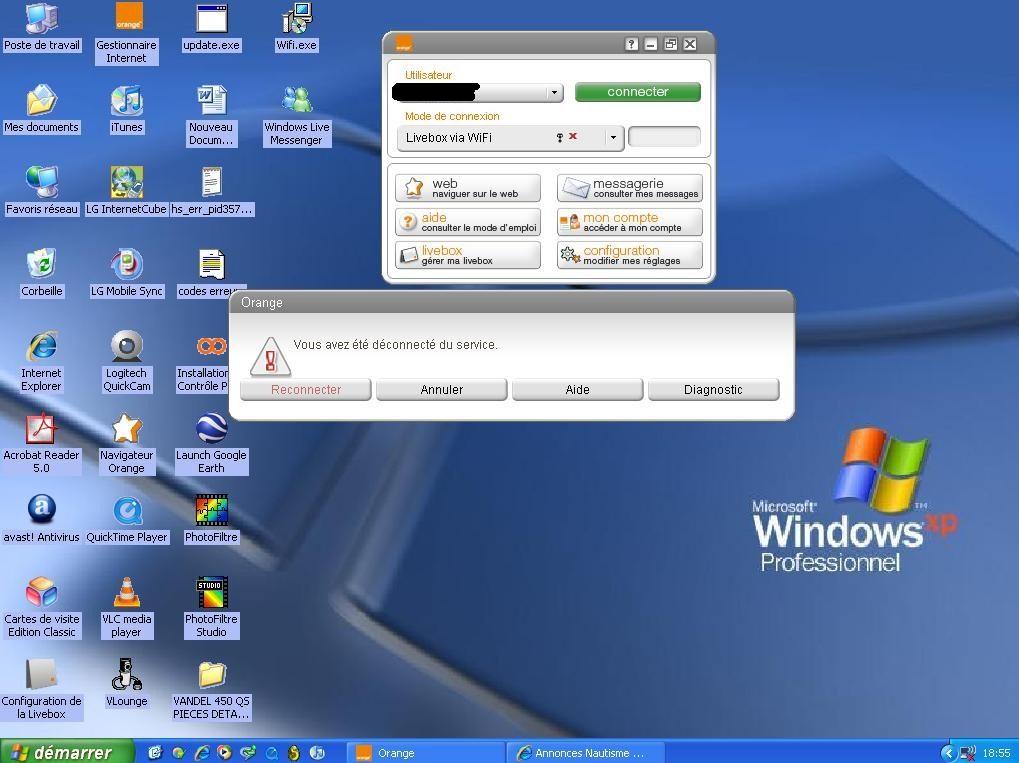The height and width of the screenshot is (763, 1019).
Task: Open messagerie to check messages
Action: [x=629, y=188]
